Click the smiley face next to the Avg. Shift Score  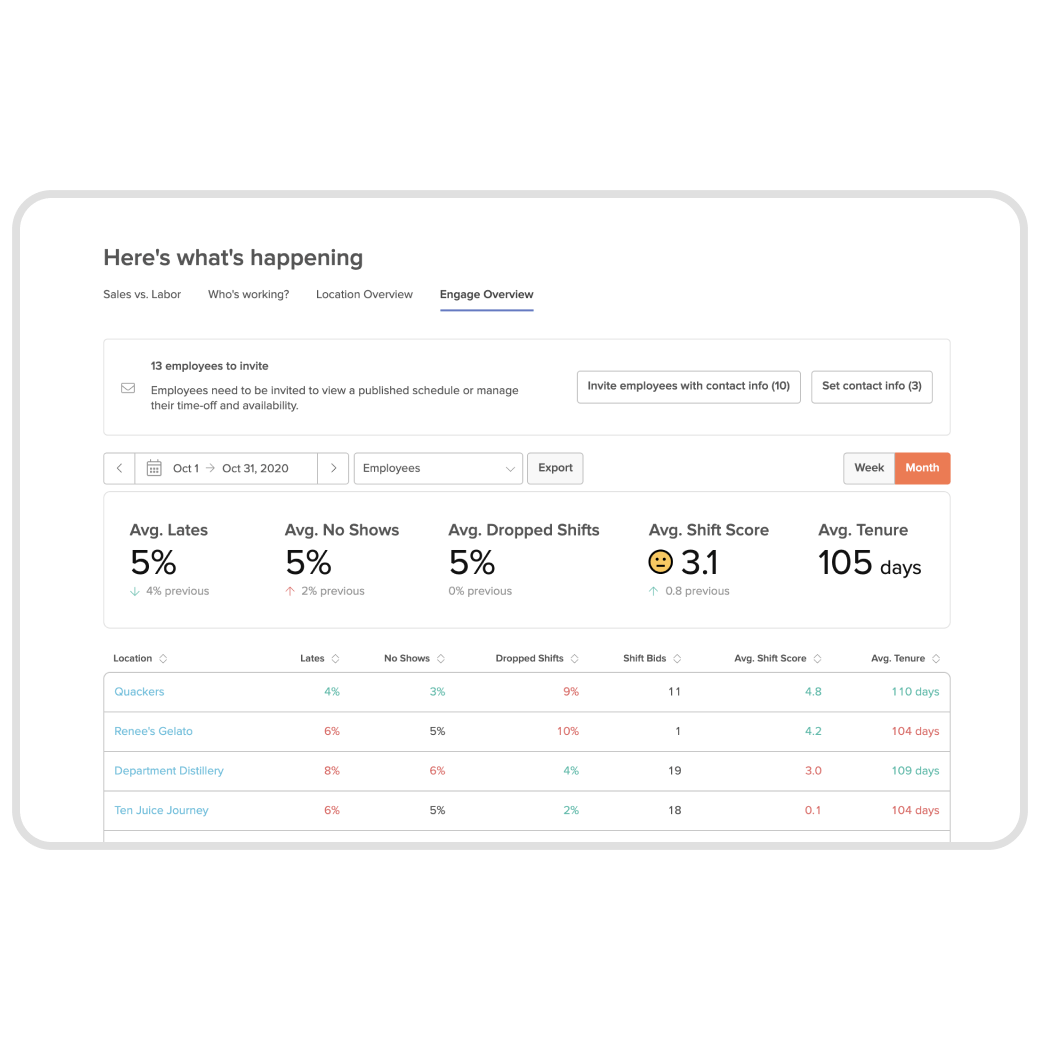pos(659,561)
